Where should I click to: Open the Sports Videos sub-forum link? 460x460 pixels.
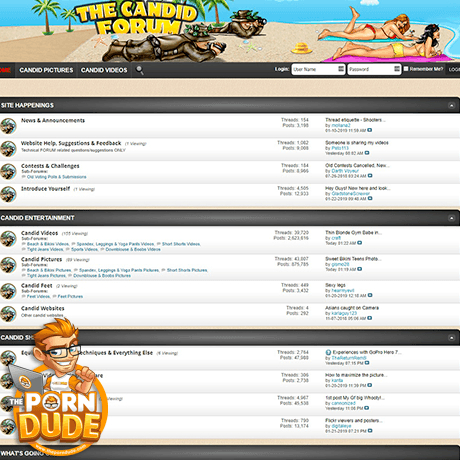pos(84,249)
